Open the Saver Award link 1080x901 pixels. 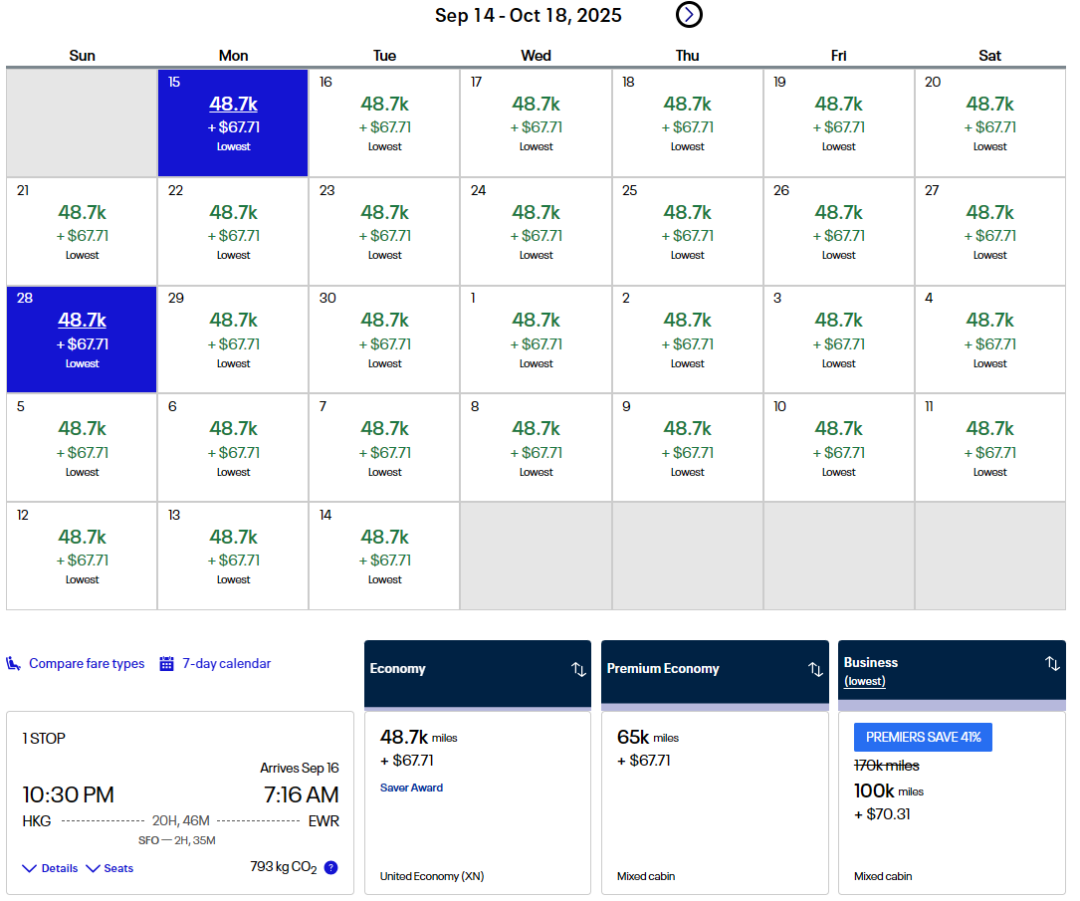pos(411,788)
